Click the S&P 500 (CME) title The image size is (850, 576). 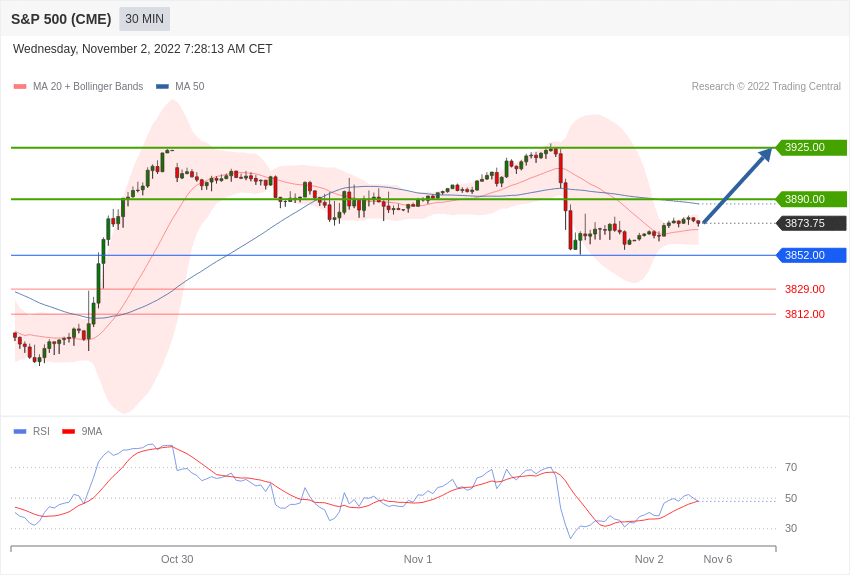pos(61,19)
